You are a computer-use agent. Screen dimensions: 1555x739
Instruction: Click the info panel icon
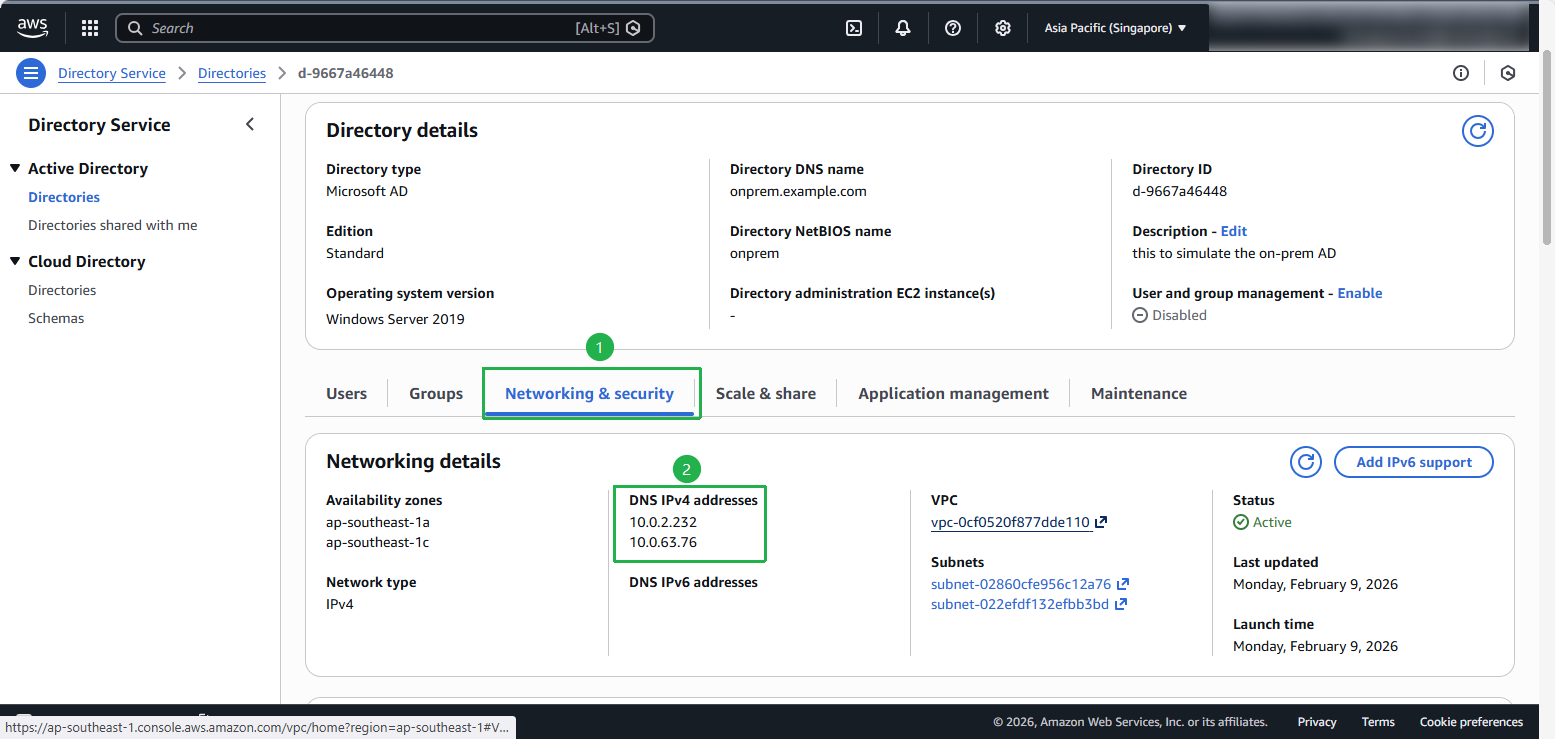pos(1461,73)
